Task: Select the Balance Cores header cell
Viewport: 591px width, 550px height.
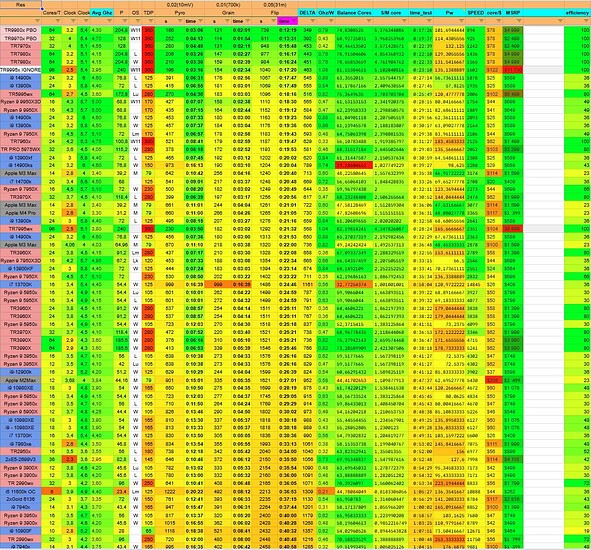Action: 354,13
